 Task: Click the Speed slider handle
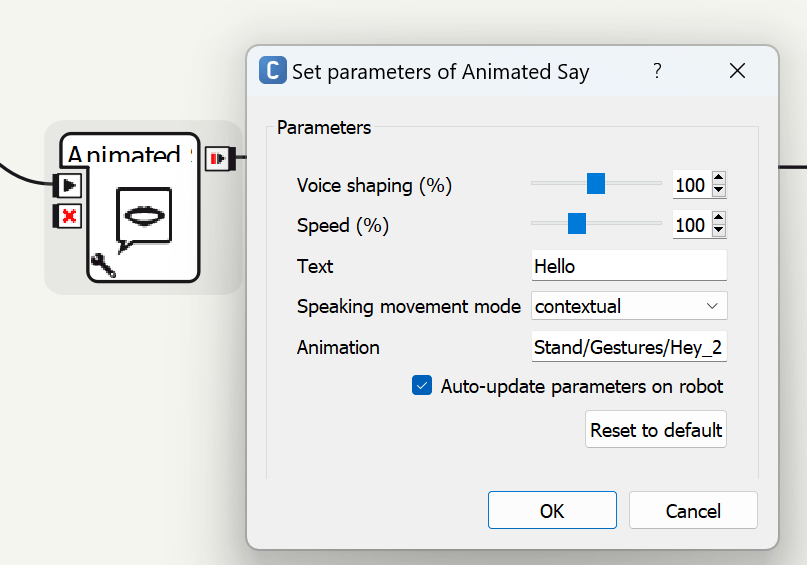click(x=576, y=224)
